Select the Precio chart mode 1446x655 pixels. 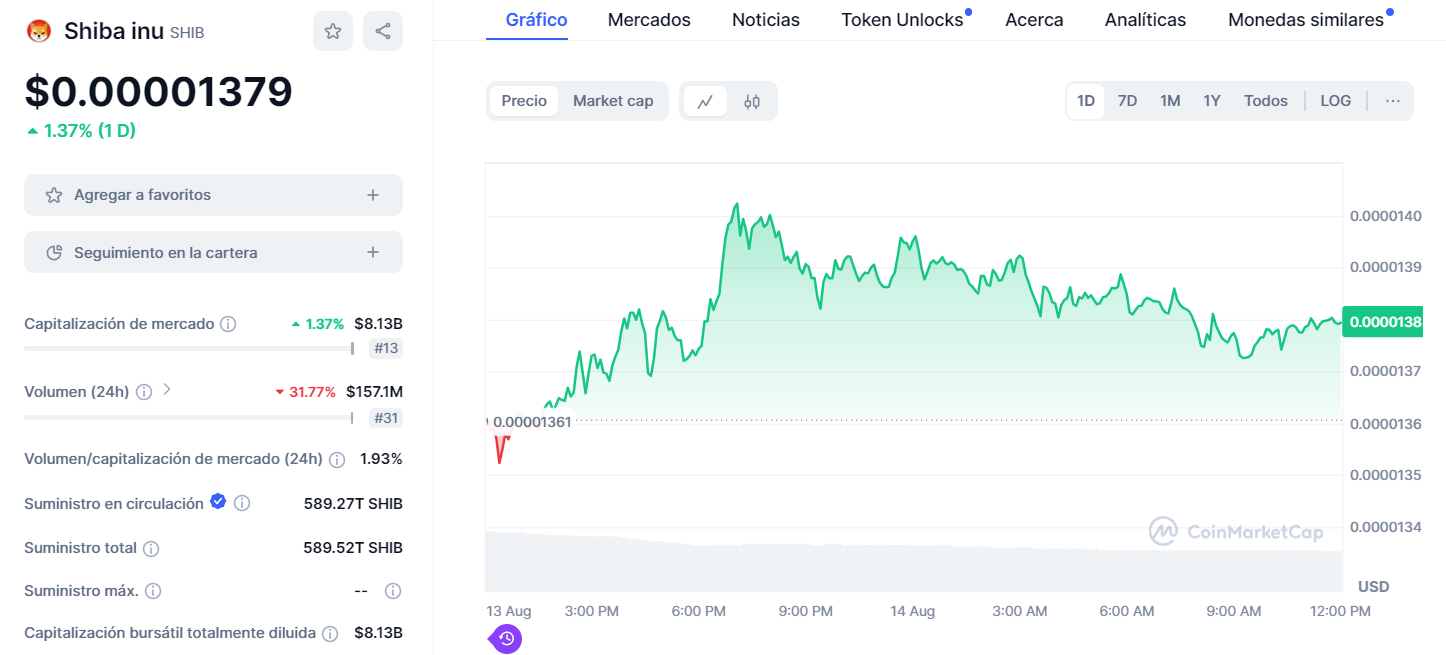click(524, 101)
